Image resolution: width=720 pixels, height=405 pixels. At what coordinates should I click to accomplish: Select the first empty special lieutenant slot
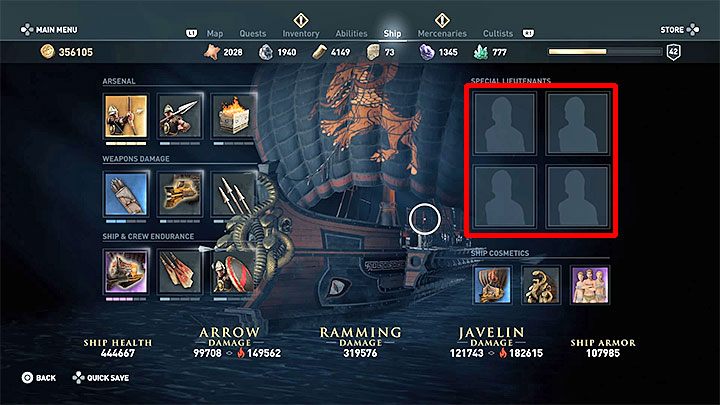[504, 123]
